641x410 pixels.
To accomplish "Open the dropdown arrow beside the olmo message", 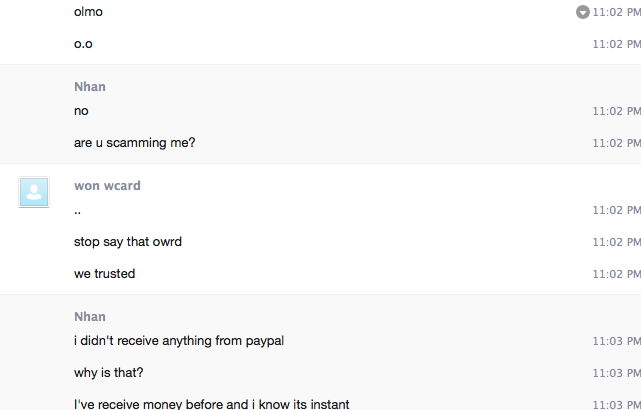I will 583,12.
